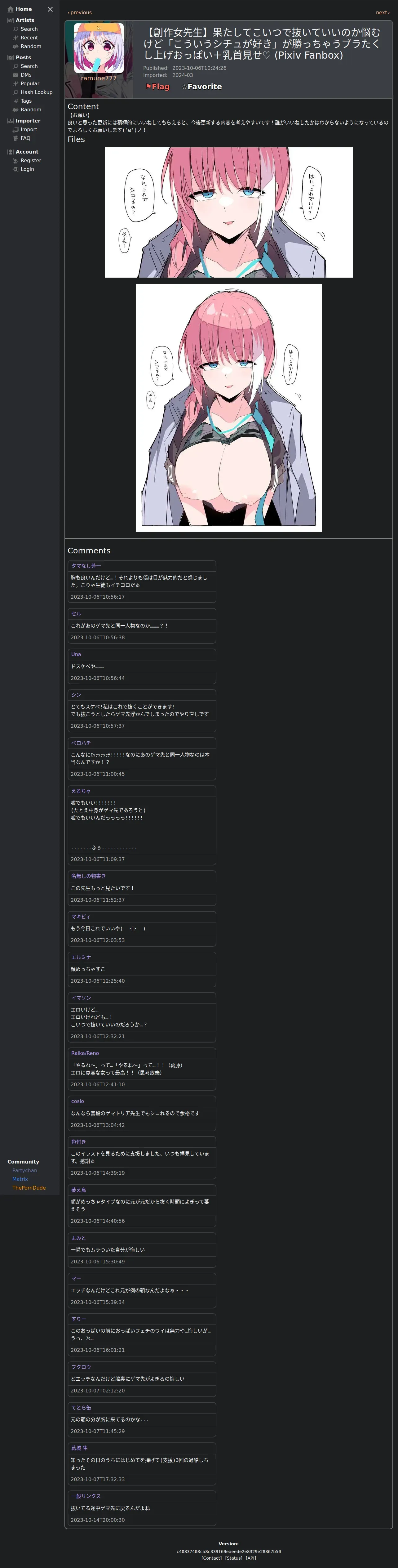Open the first image under Files
The image size is (398, 1568).
(x=229, y=212)
